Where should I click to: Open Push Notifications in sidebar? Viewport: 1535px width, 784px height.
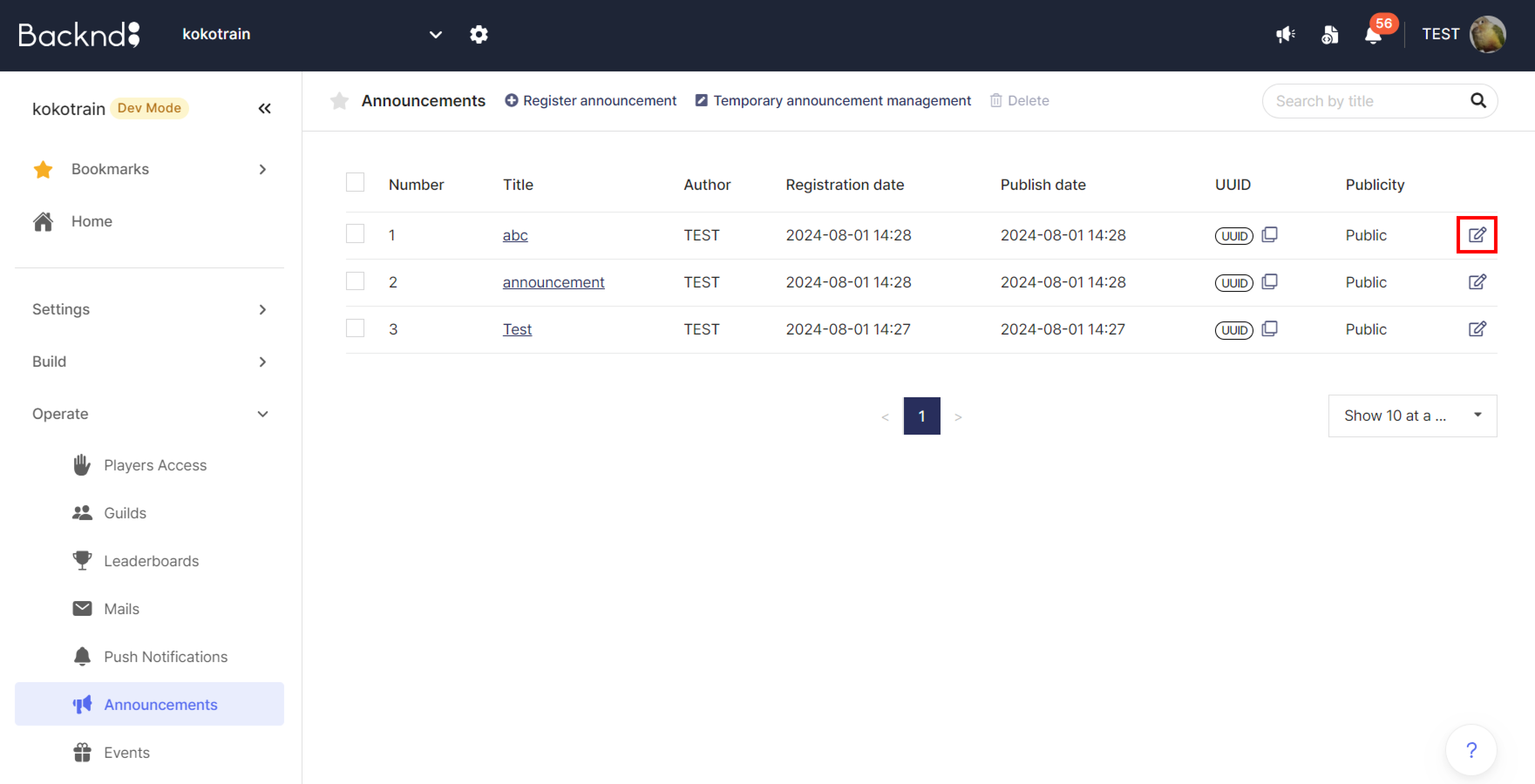tap(149, 657)
